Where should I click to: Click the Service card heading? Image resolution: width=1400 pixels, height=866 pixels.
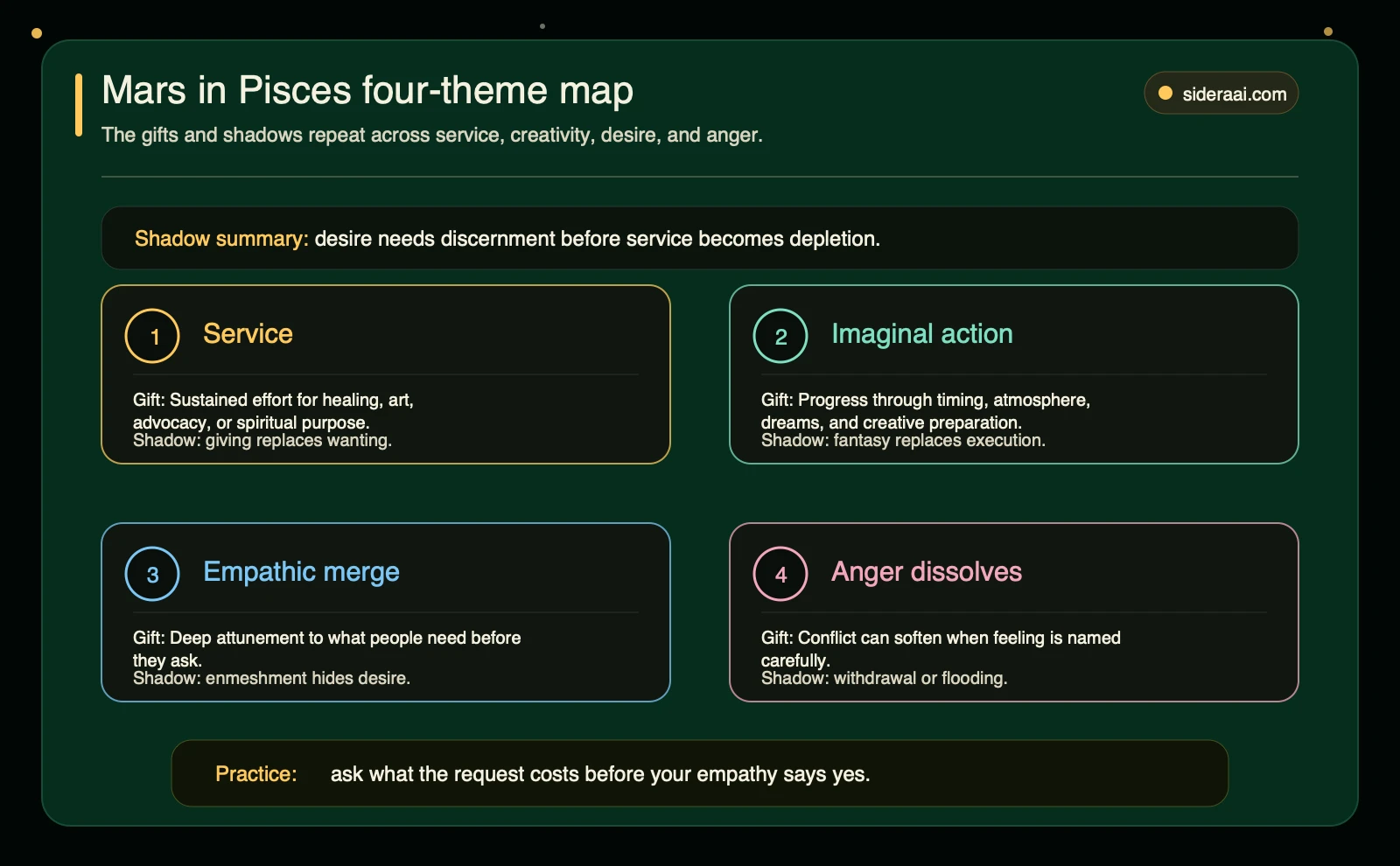point(248,333)
